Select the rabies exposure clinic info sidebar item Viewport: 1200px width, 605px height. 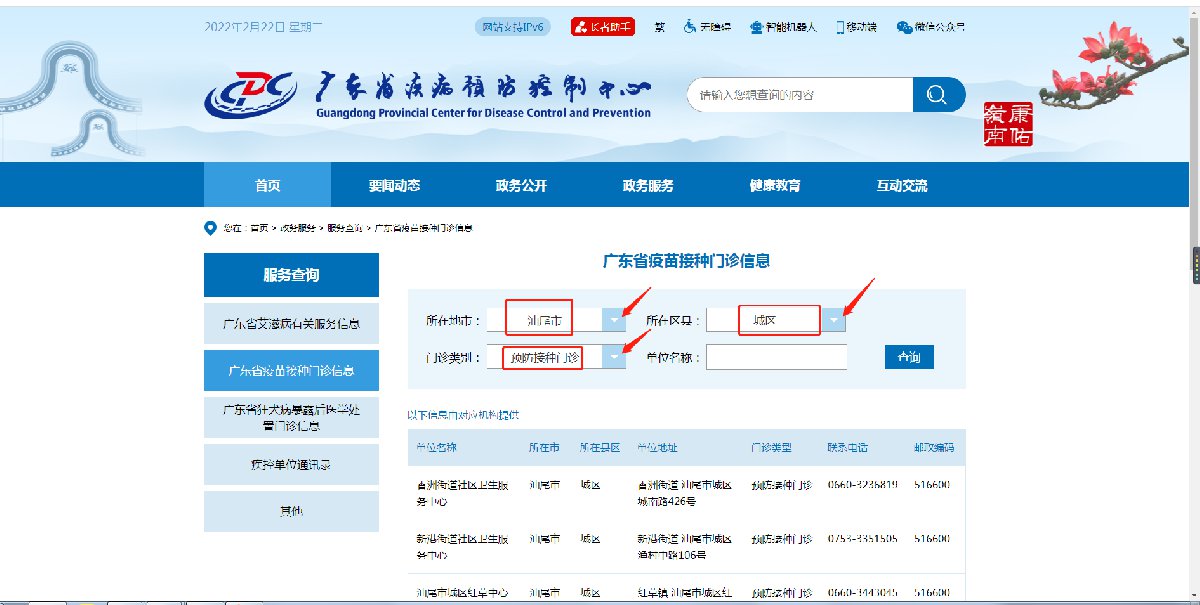(x=291, y=417)
